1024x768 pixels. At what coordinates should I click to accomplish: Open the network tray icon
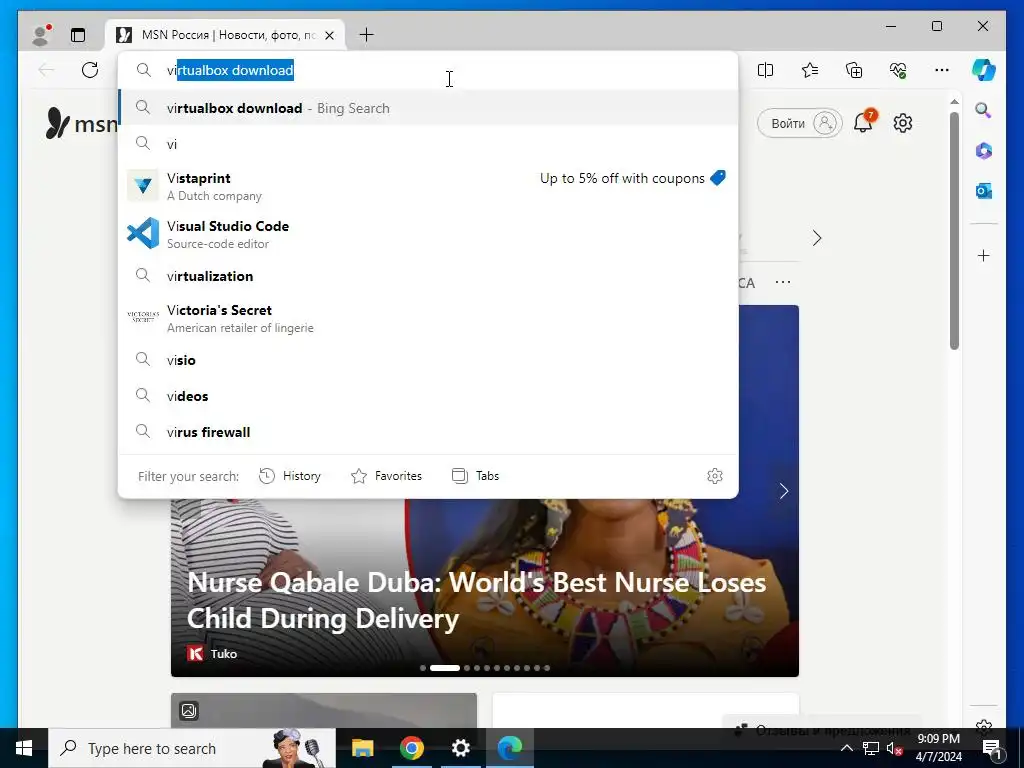(x=871, y=748)
